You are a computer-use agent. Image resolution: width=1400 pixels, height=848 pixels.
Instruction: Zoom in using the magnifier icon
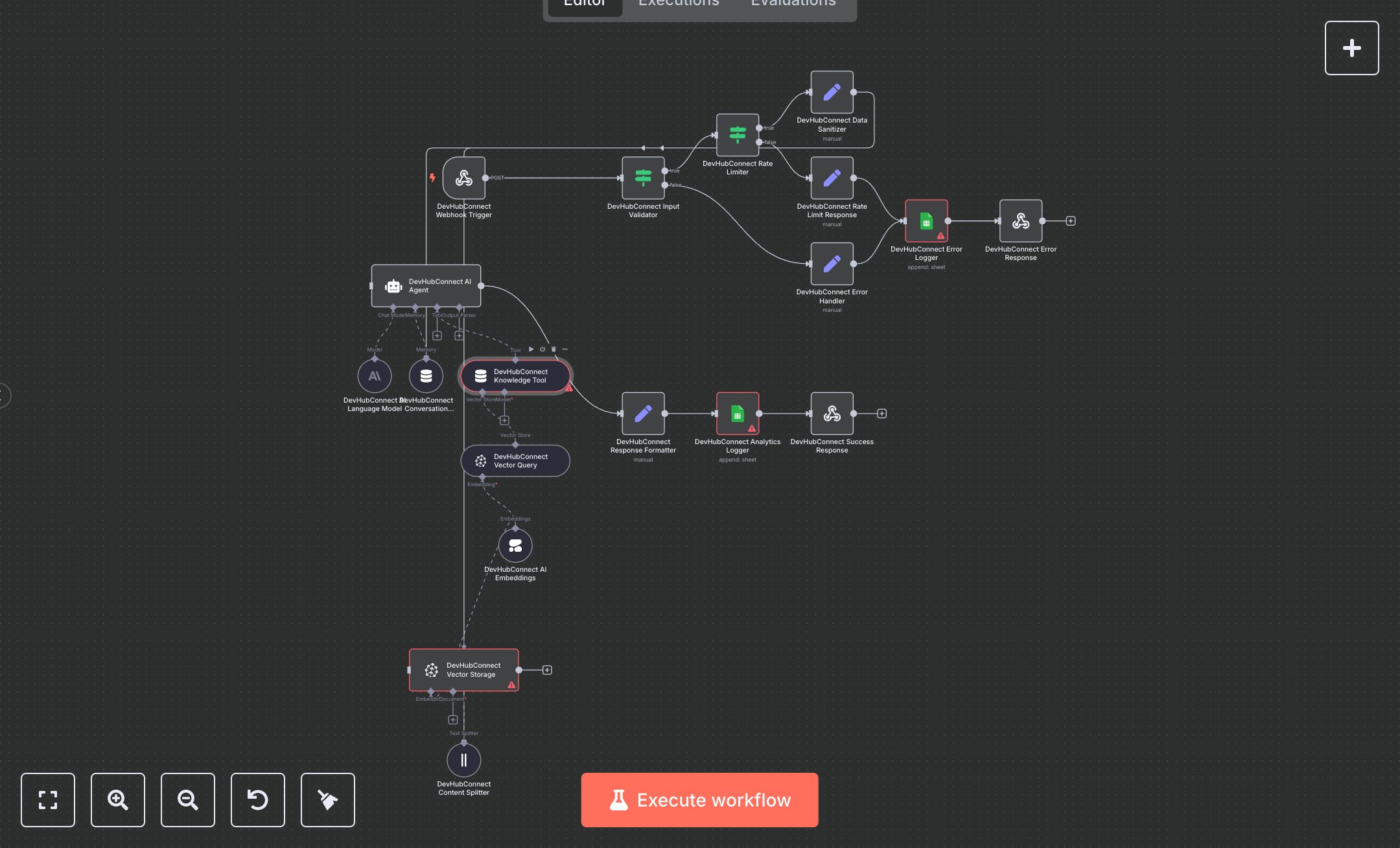click(x=118, y=800)
